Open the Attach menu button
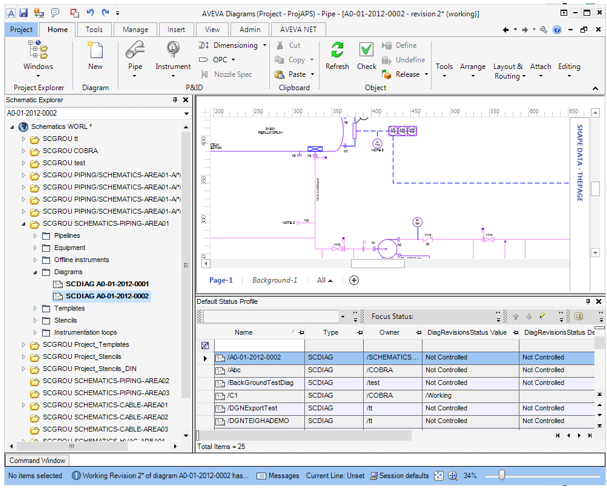Image resolution: width=607 pixels, height=489 pixels. click(x=540, y=69)
